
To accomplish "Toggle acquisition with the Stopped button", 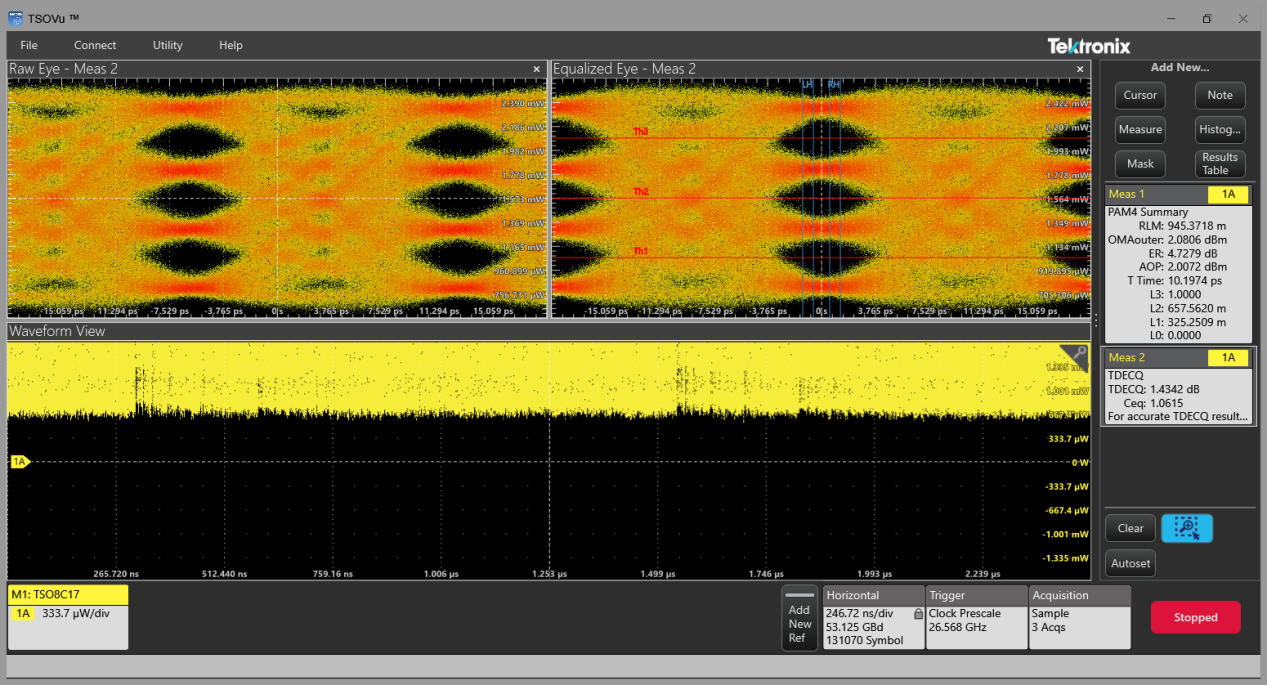I will coord(1195,618).
